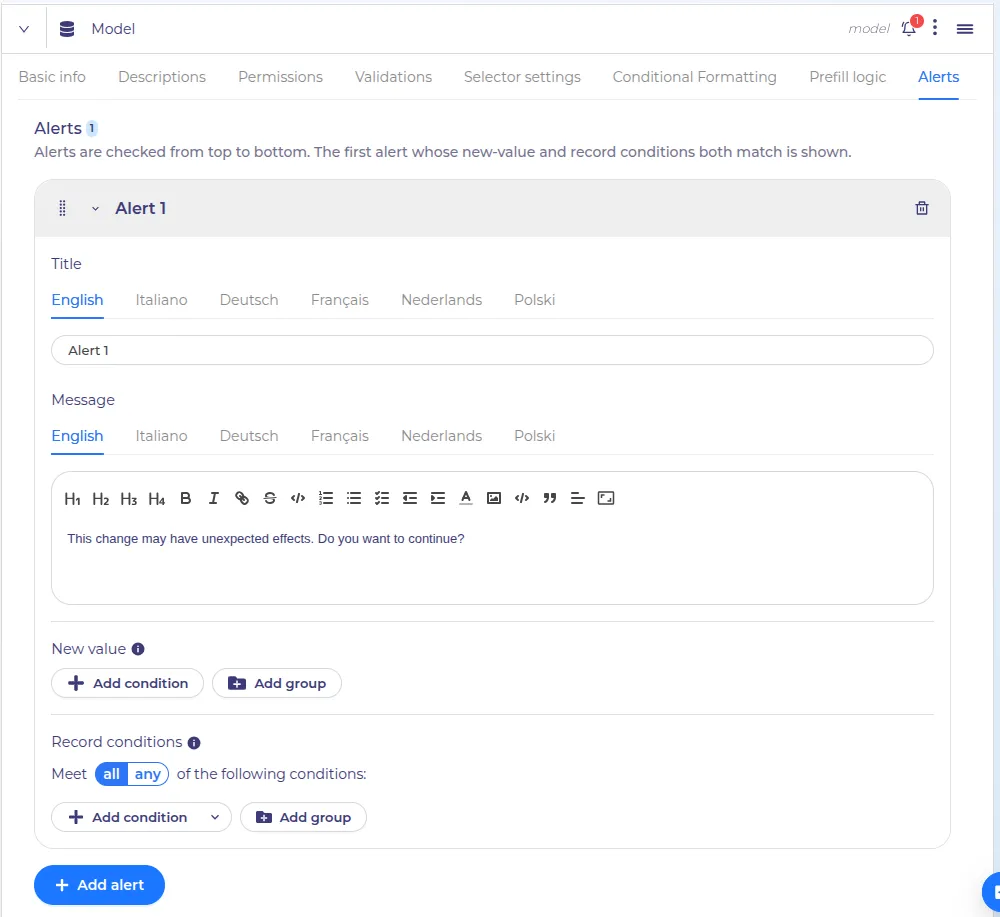Insert a hyperlink via the link icon

click(x=242, y=499)
